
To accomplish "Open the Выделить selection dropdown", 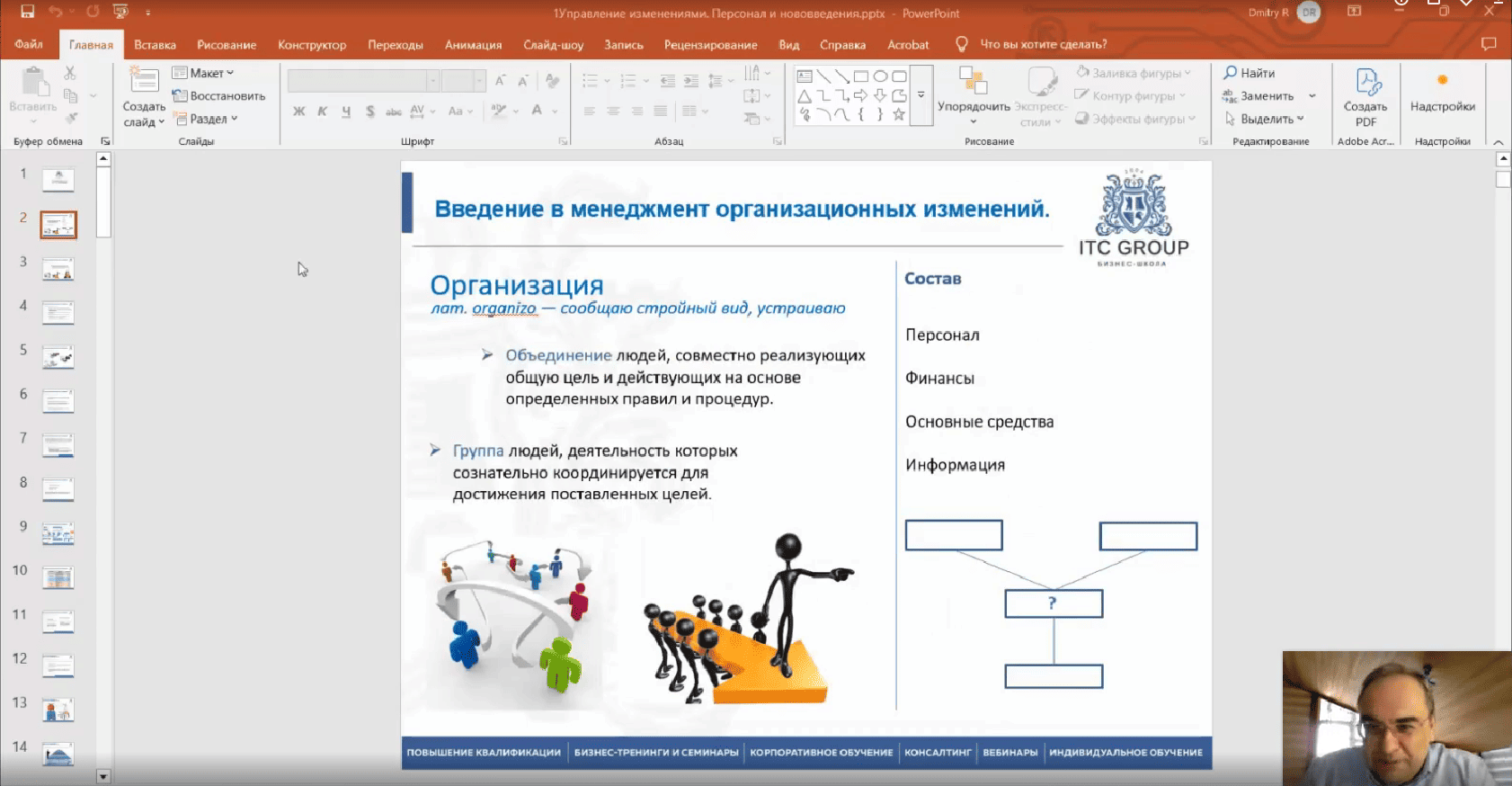I will pyautogui.click(x=1265, y=119).
